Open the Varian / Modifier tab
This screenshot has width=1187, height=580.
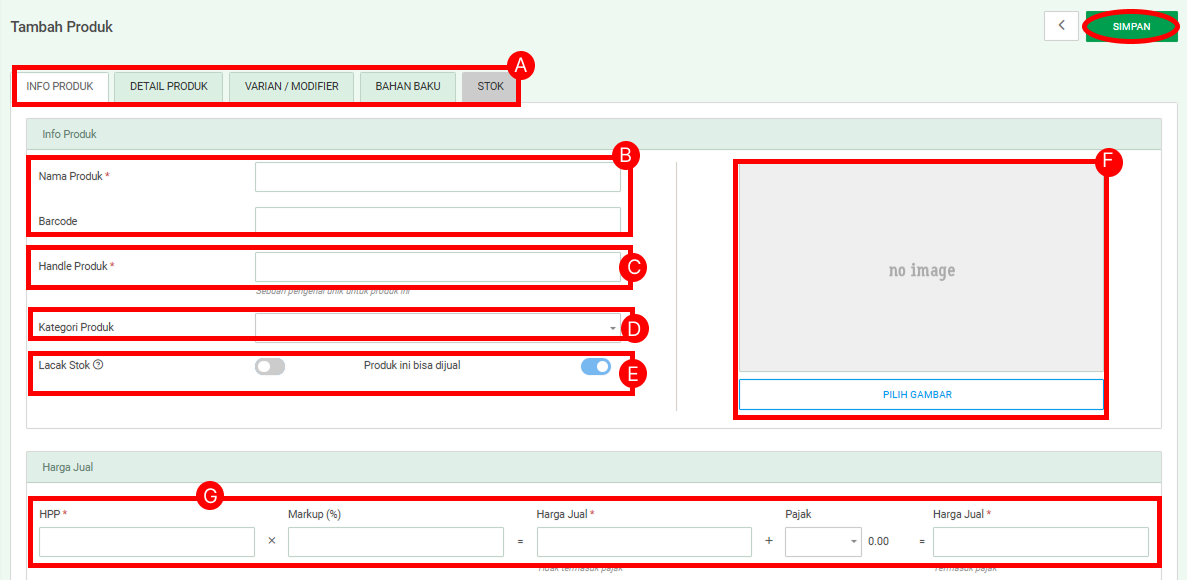point(292,87)
